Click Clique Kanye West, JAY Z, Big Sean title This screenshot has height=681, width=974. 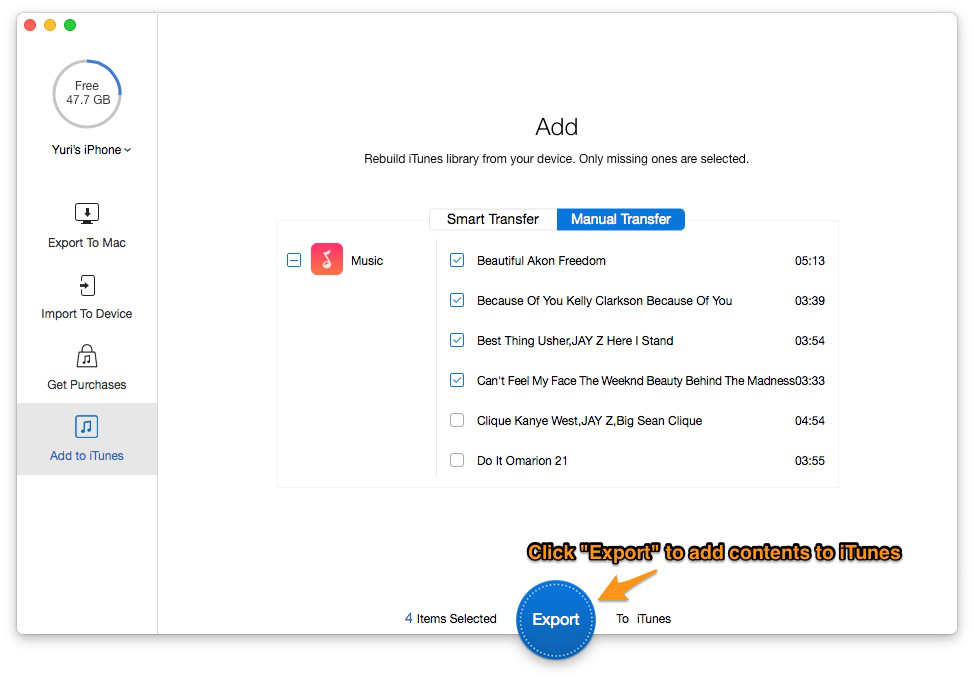pyautogui.click(x=589, y=421)
